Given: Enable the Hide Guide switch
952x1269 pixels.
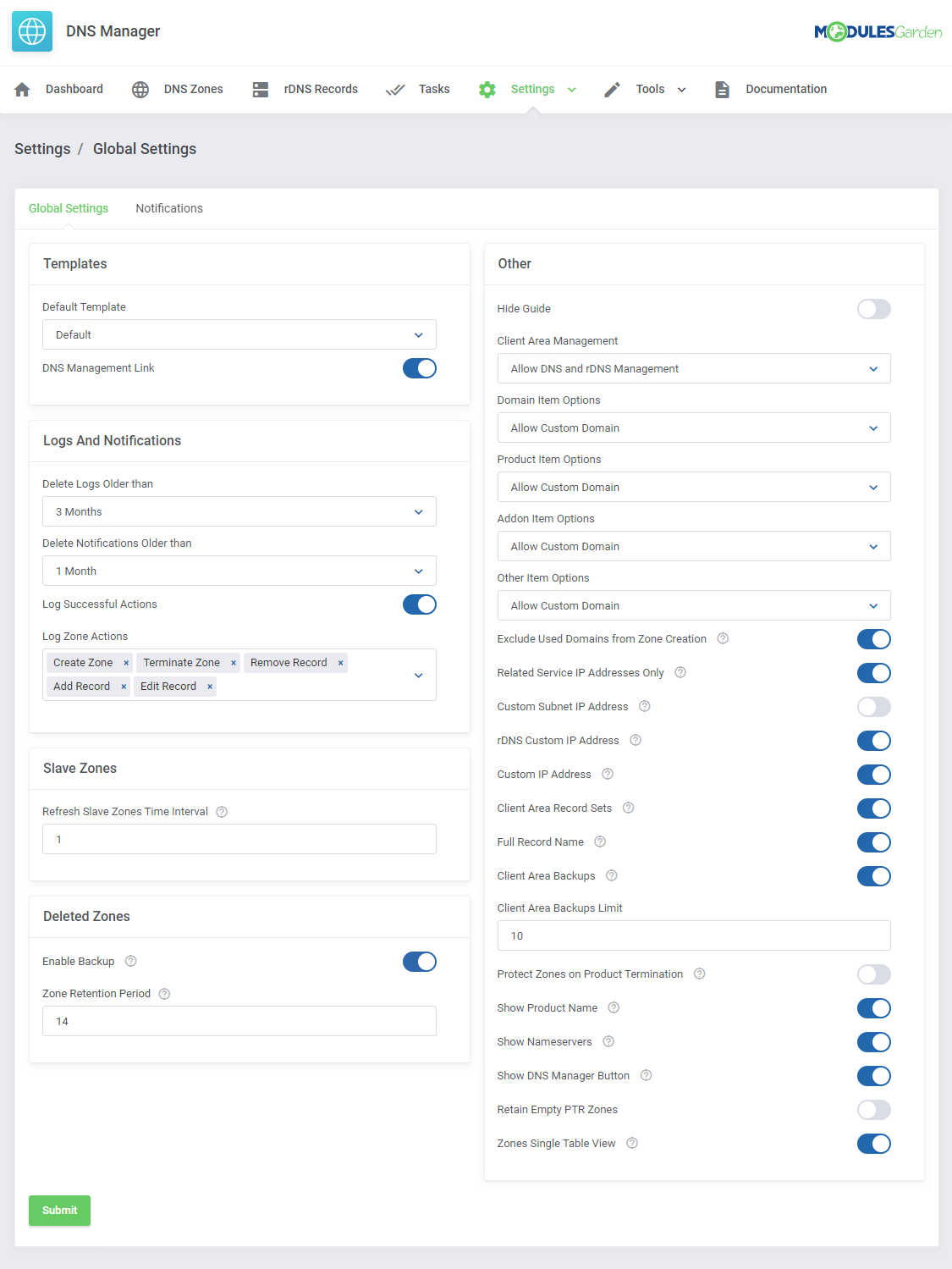Looking at the screenshot, I should 874,309.
